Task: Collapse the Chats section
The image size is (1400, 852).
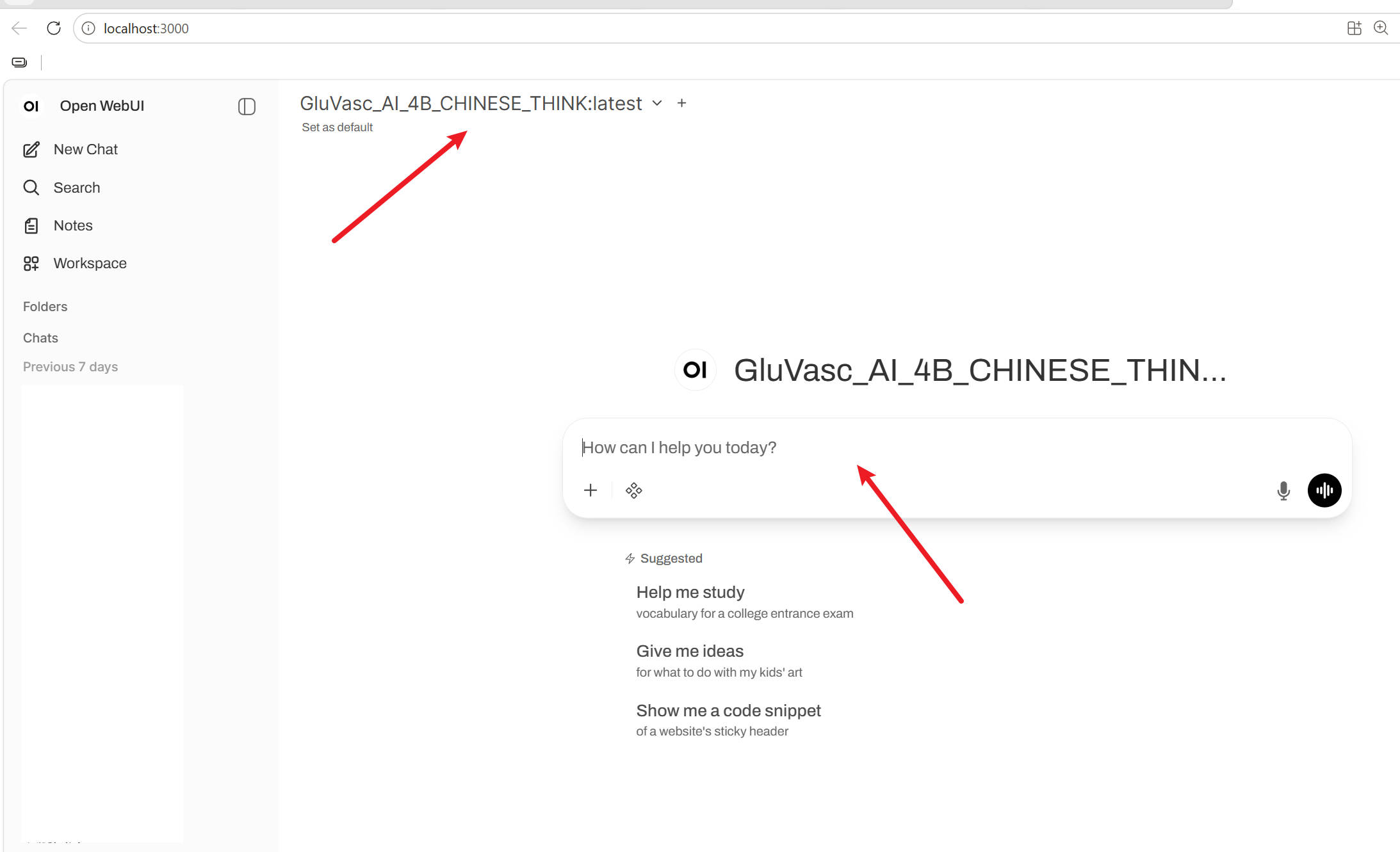Action: point(40,338)
